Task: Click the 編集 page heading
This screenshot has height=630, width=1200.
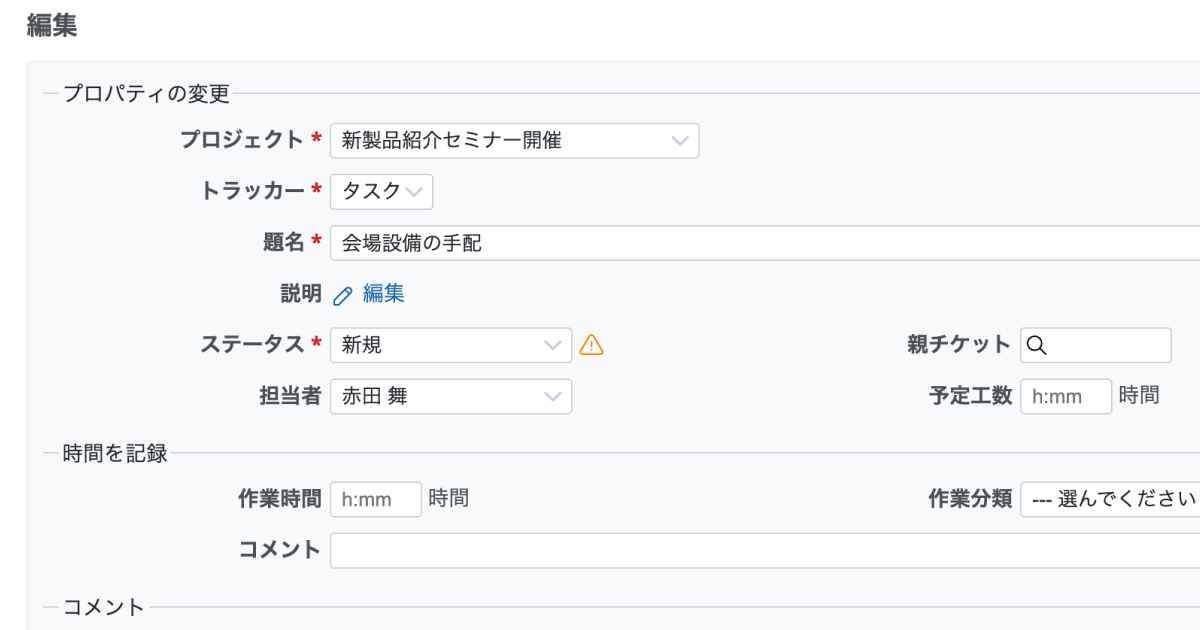Action: (x=52, y=27)
